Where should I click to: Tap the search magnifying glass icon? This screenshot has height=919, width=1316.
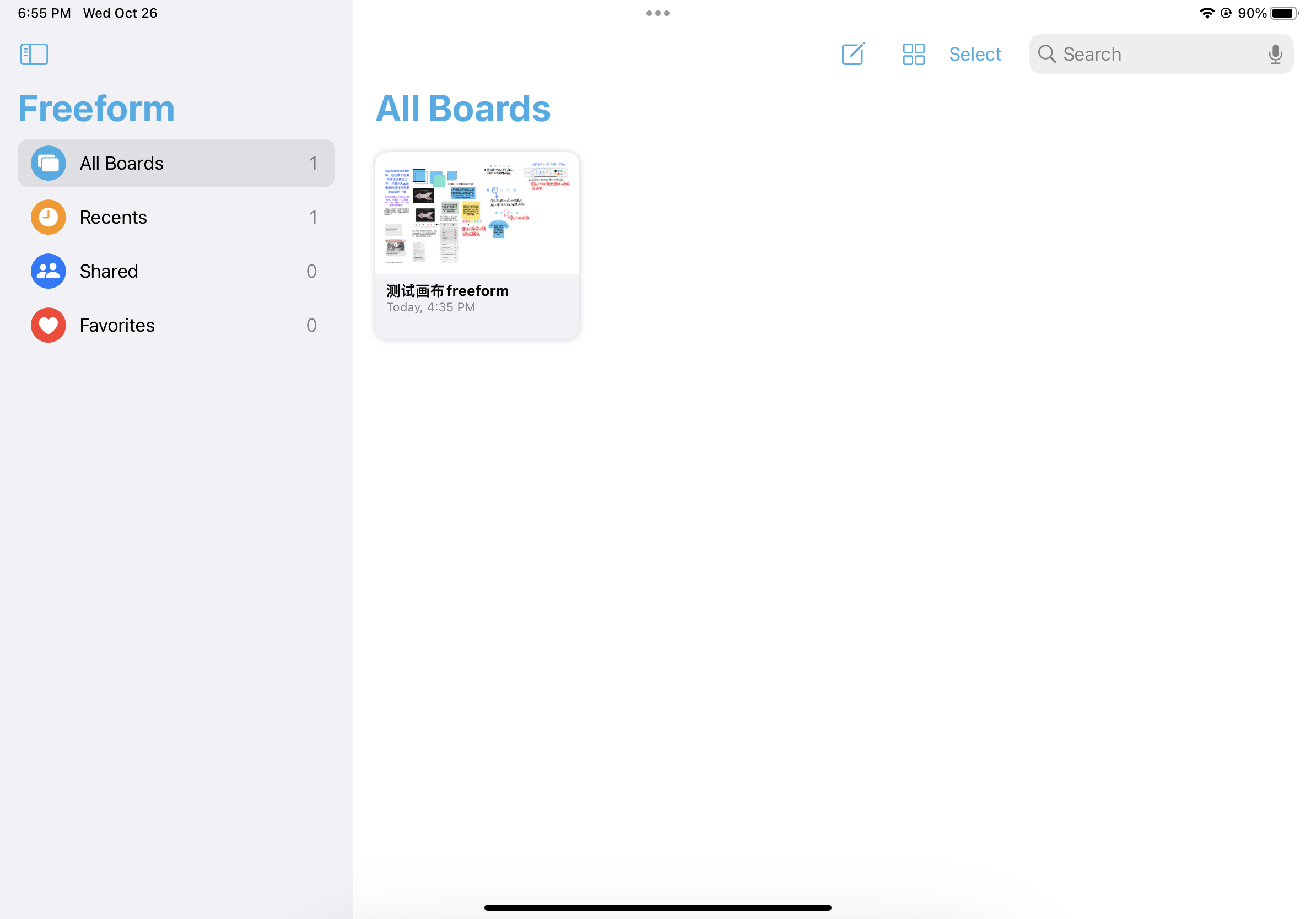coord(1047,54)
